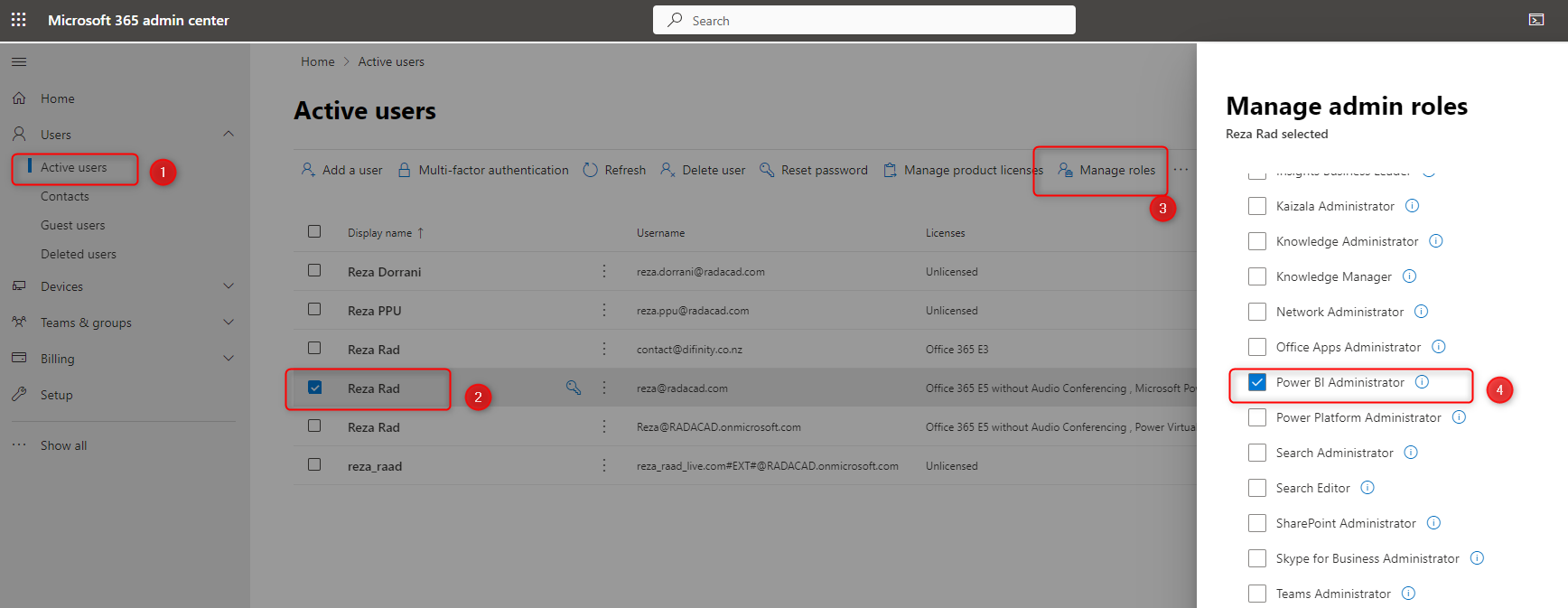1568x608 pixels.
Task: Click the Search box in header
Action: (x=863, y=20)
